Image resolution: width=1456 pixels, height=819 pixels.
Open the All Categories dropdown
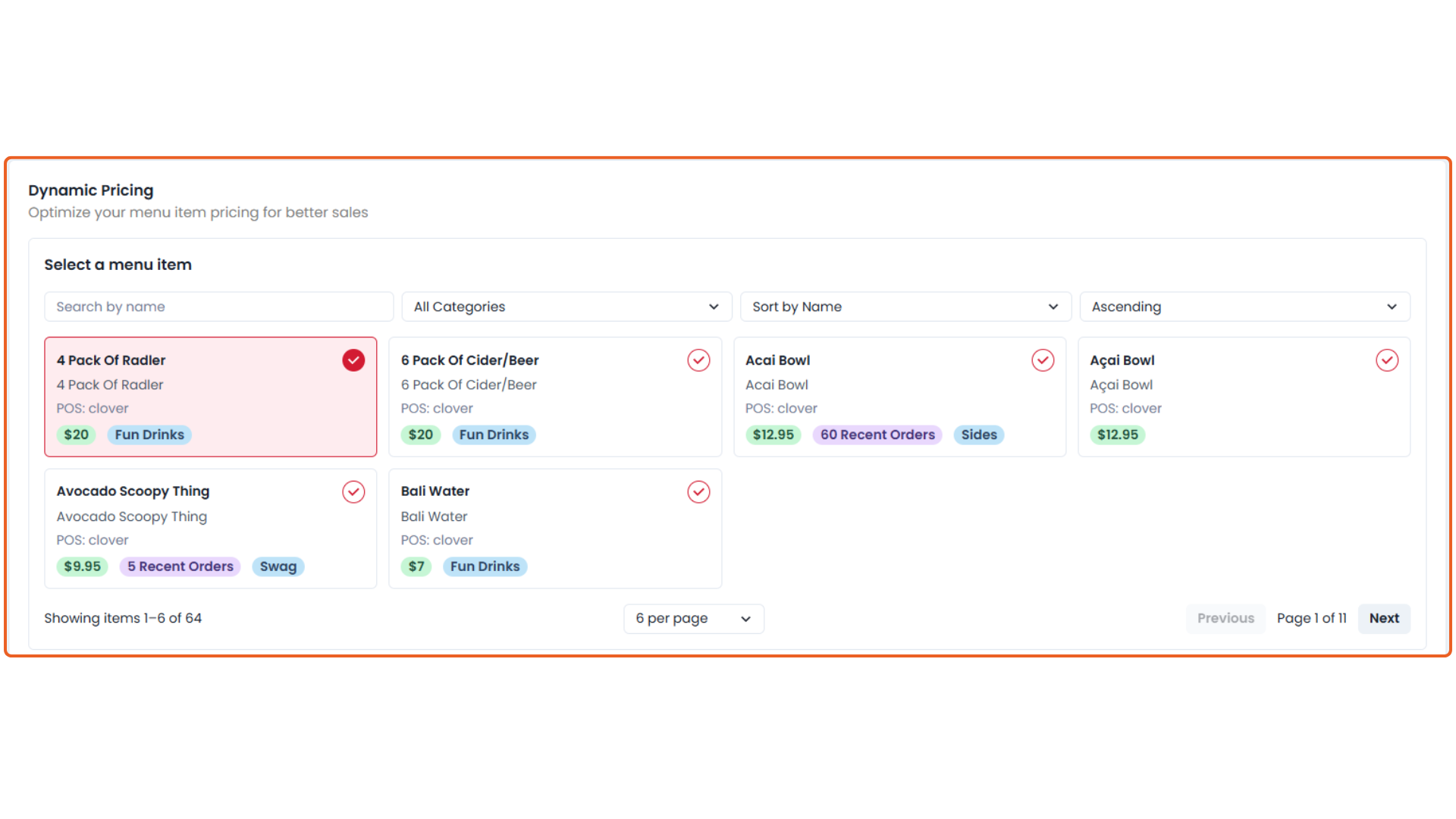(x=566, y=306)
